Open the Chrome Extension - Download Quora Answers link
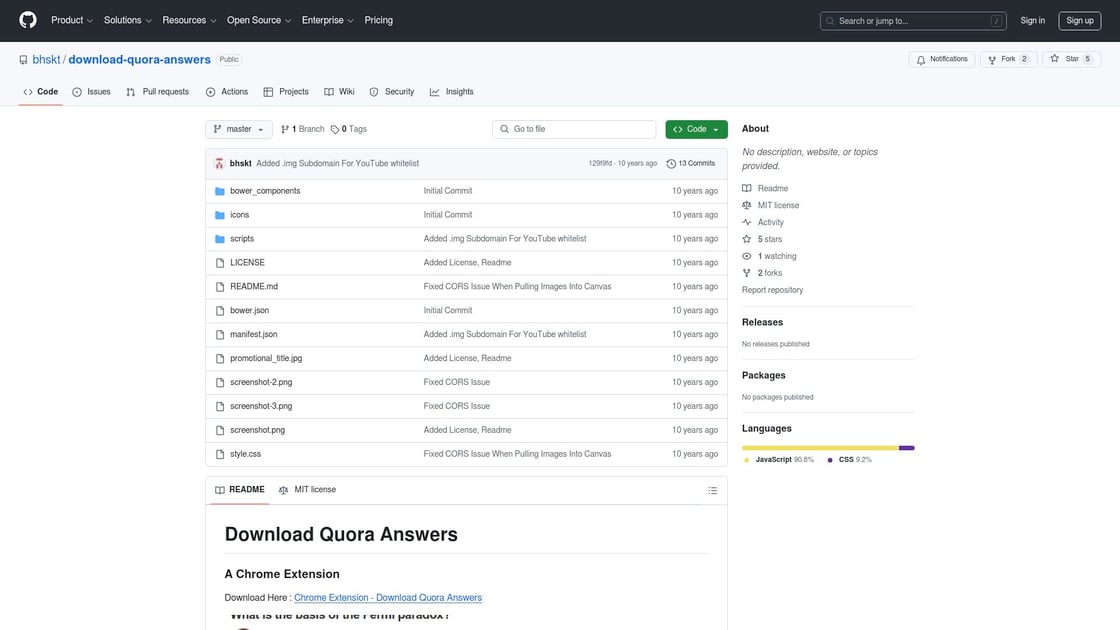This screenshot has height=630, width=1120. coord(388,598)
